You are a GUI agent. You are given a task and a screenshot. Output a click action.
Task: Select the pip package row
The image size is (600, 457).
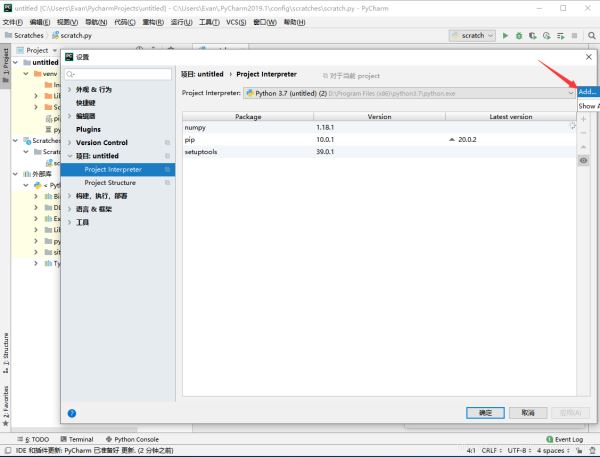[379, 140]
